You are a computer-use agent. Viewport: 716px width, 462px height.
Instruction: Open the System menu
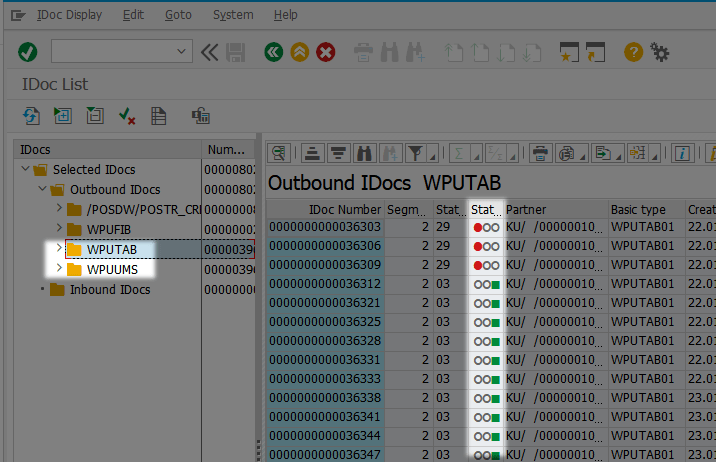(233, 15)
